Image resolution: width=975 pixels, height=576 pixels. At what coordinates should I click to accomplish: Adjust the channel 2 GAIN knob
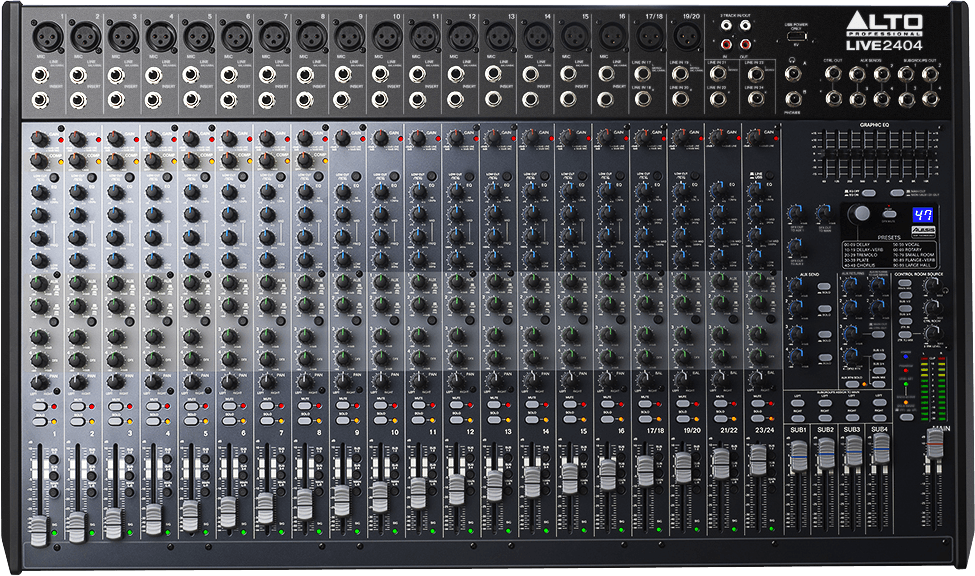coord(77,139)
